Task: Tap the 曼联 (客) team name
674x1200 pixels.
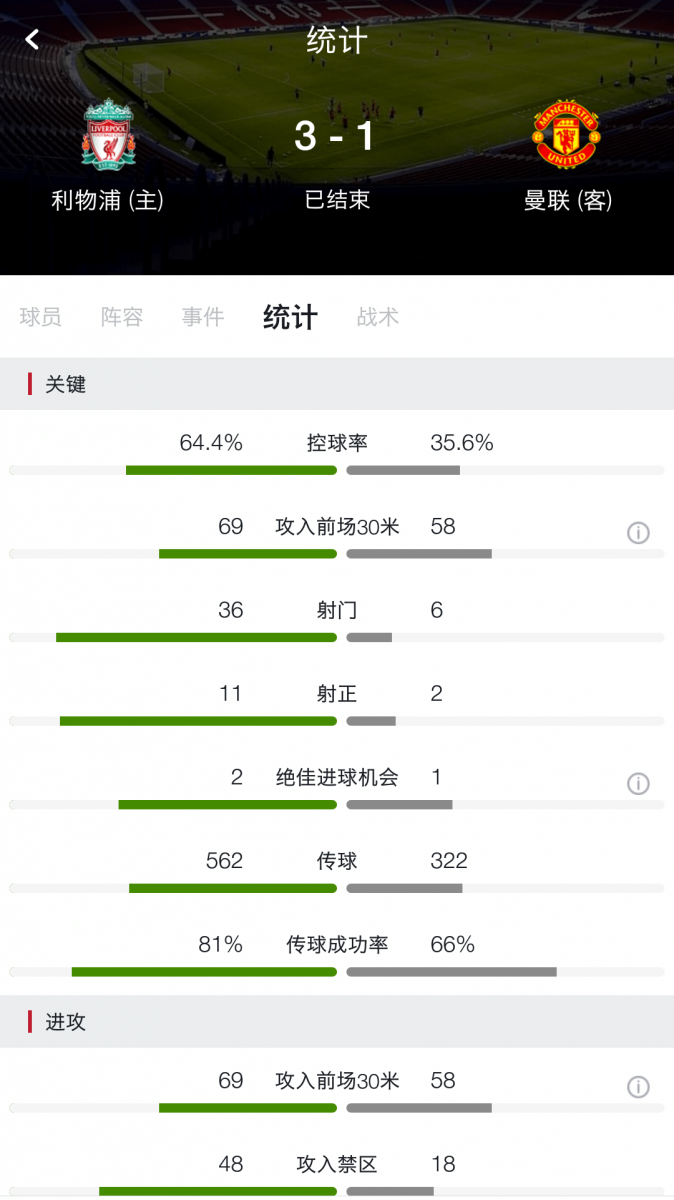Action: pos(568,200)
